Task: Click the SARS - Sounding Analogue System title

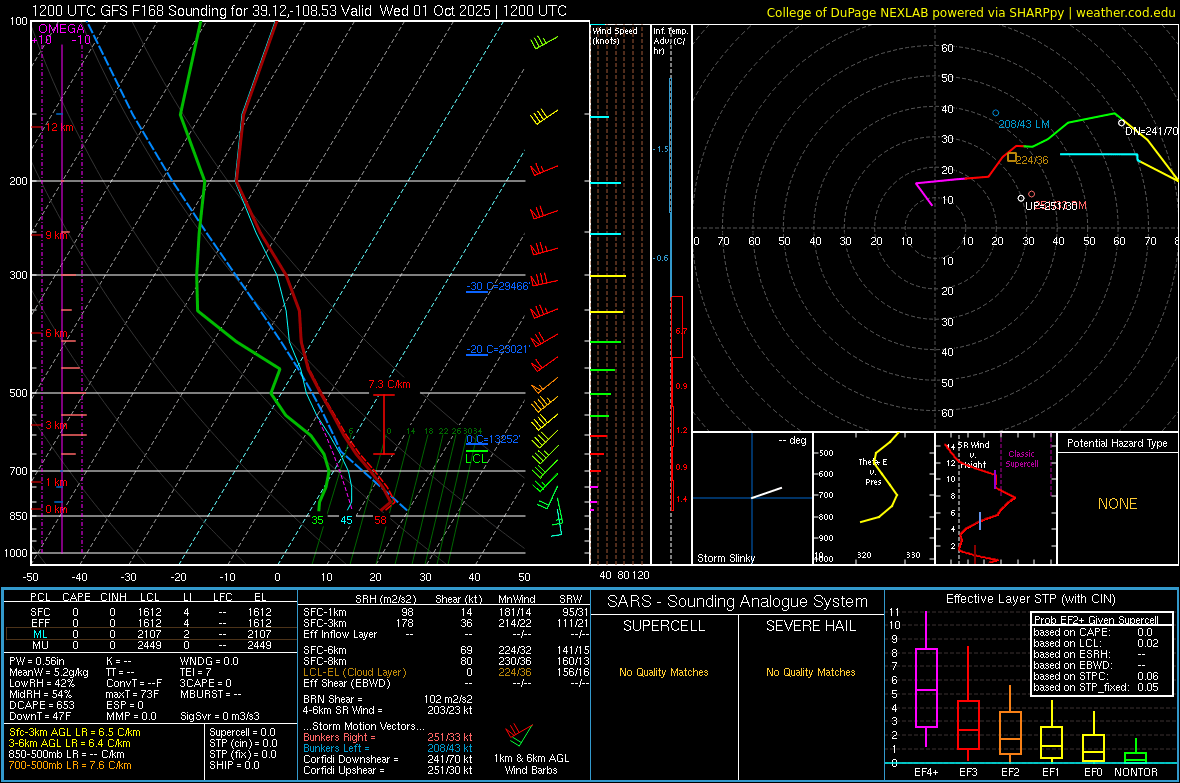Action: click(x=737, y=602)
